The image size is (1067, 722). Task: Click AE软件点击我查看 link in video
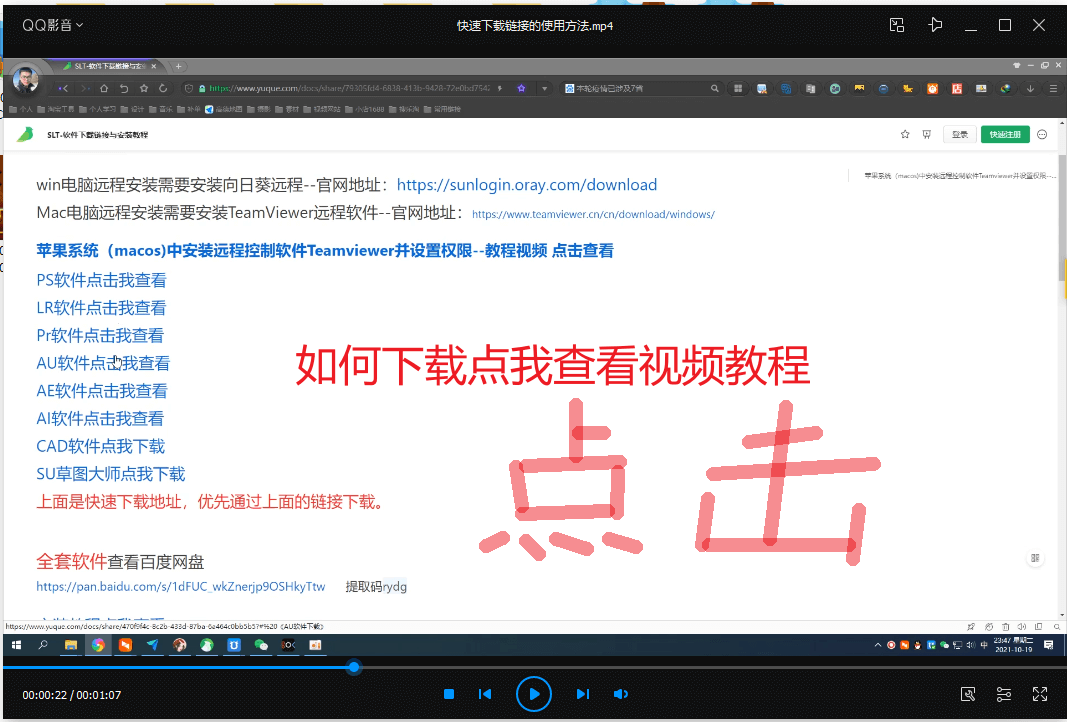pyautogui.click(x=102, y=391)
